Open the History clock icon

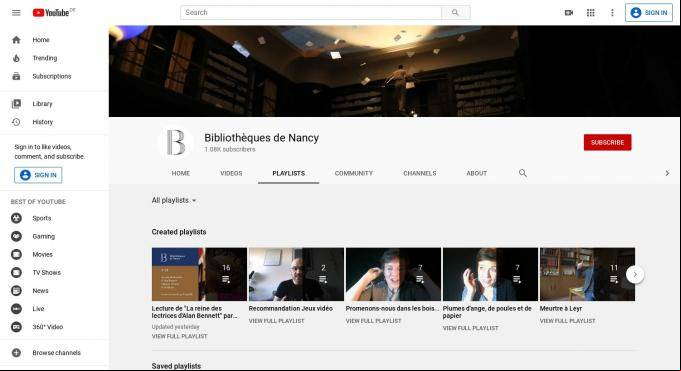[x=16, y=122]
